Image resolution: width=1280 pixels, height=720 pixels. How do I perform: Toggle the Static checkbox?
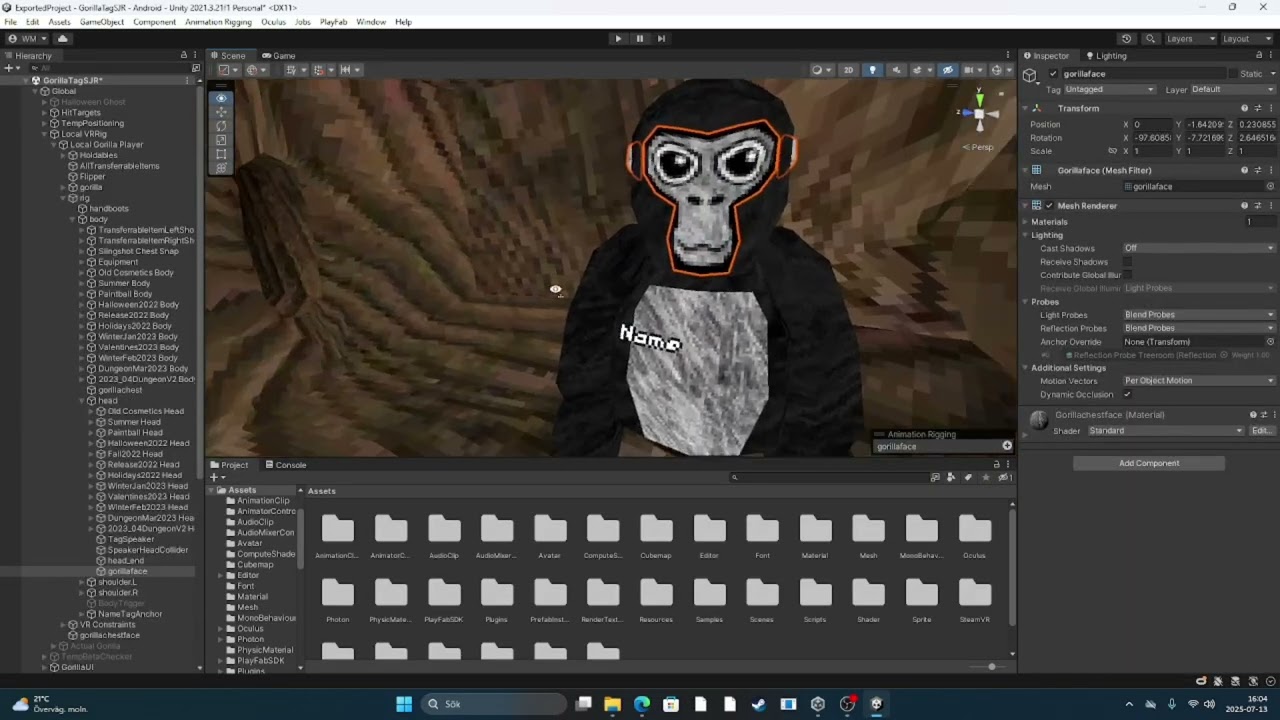pyautogui.click(x=1233, y=74)
